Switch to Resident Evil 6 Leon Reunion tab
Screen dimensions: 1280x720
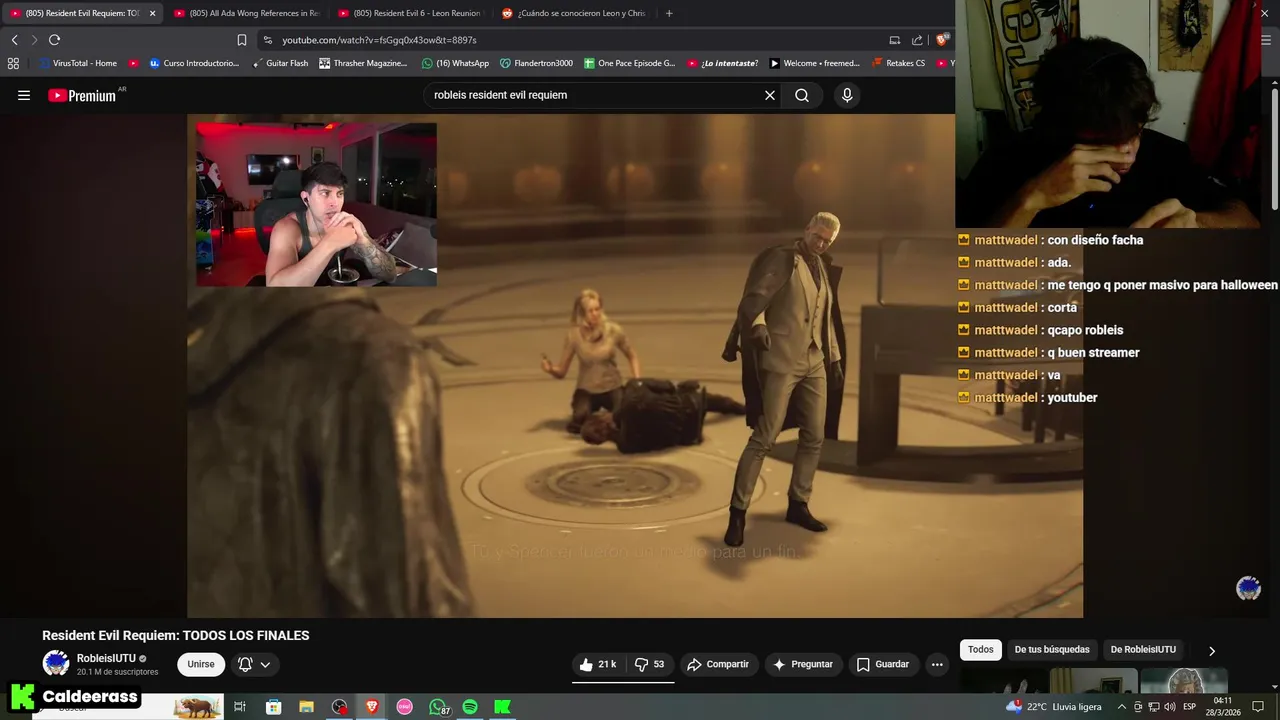408,13
